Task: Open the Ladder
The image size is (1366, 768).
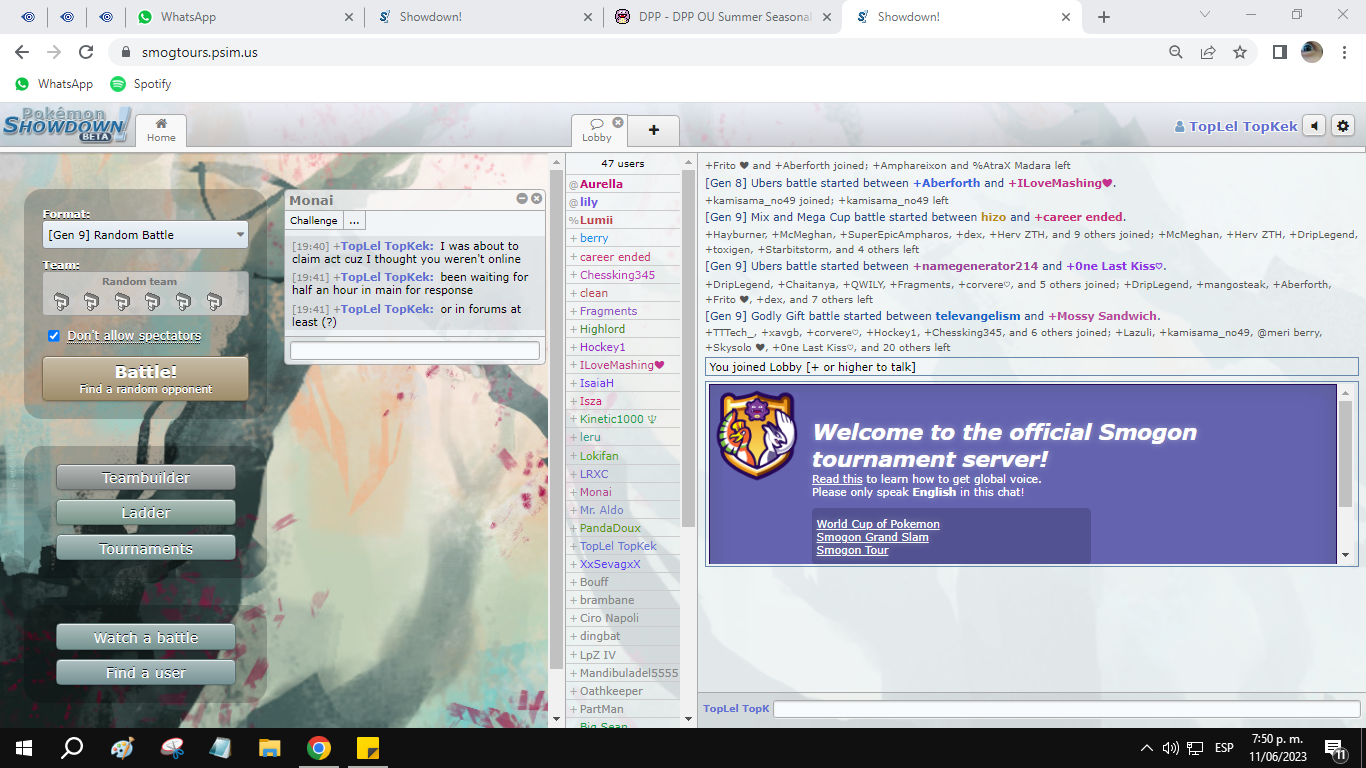Action: (x=146, y=513)
